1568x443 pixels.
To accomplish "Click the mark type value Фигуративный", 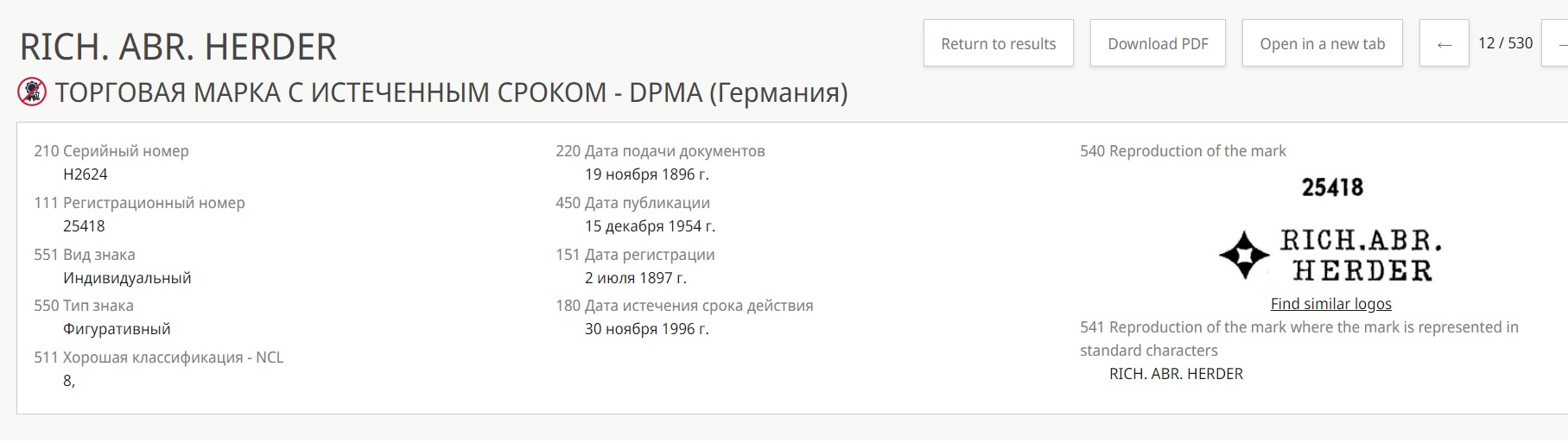I will 117,329.
